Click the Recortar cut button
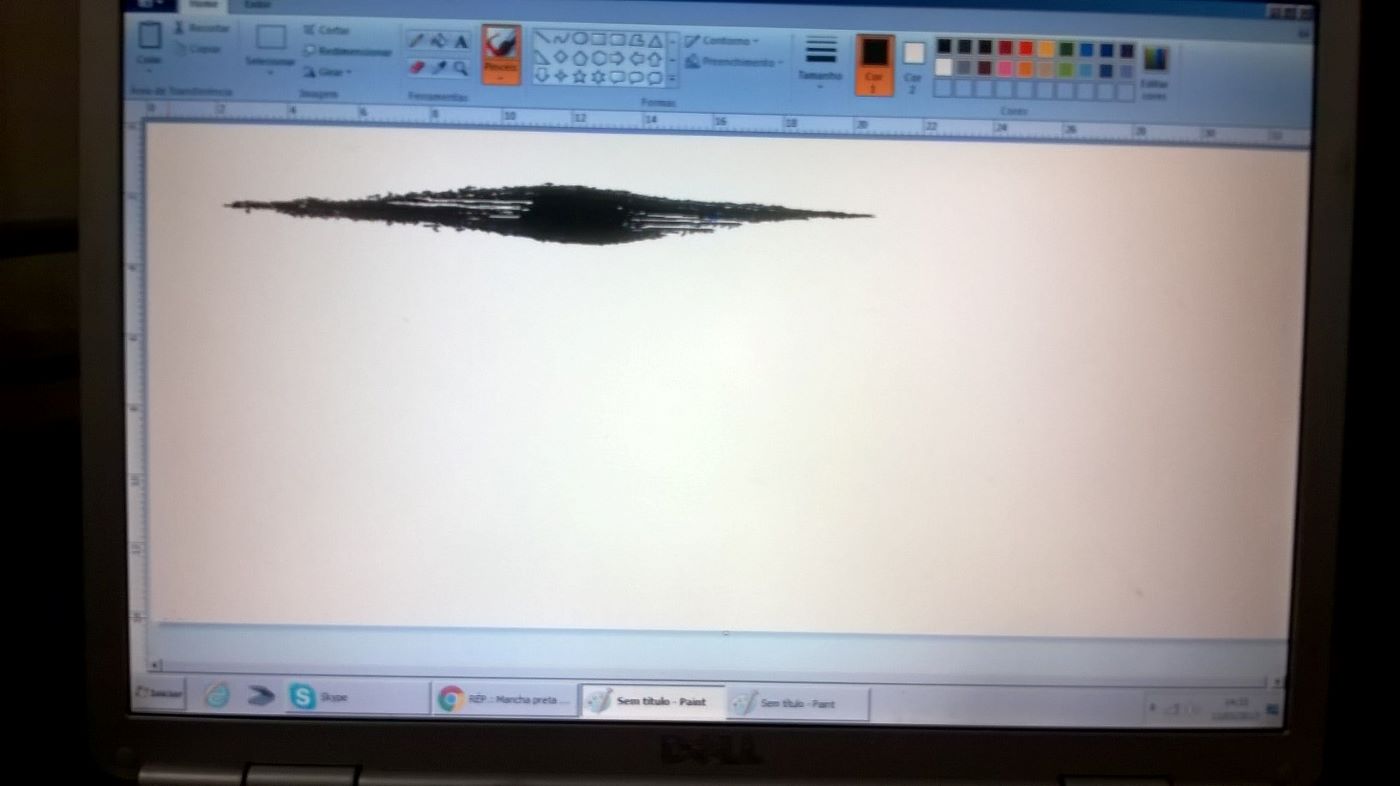The height and width of the screenshot is (786, 1400). [201, 28]
